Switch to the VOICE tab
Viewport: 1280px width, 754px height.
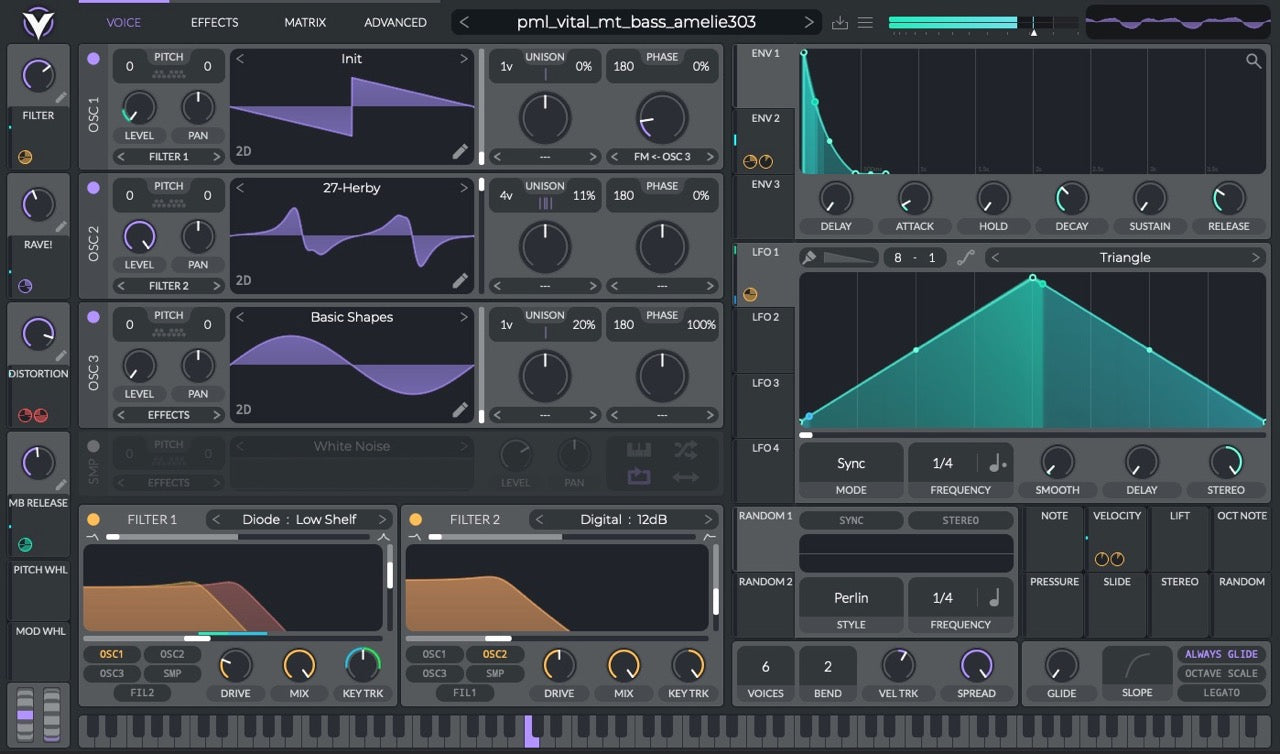124,22
